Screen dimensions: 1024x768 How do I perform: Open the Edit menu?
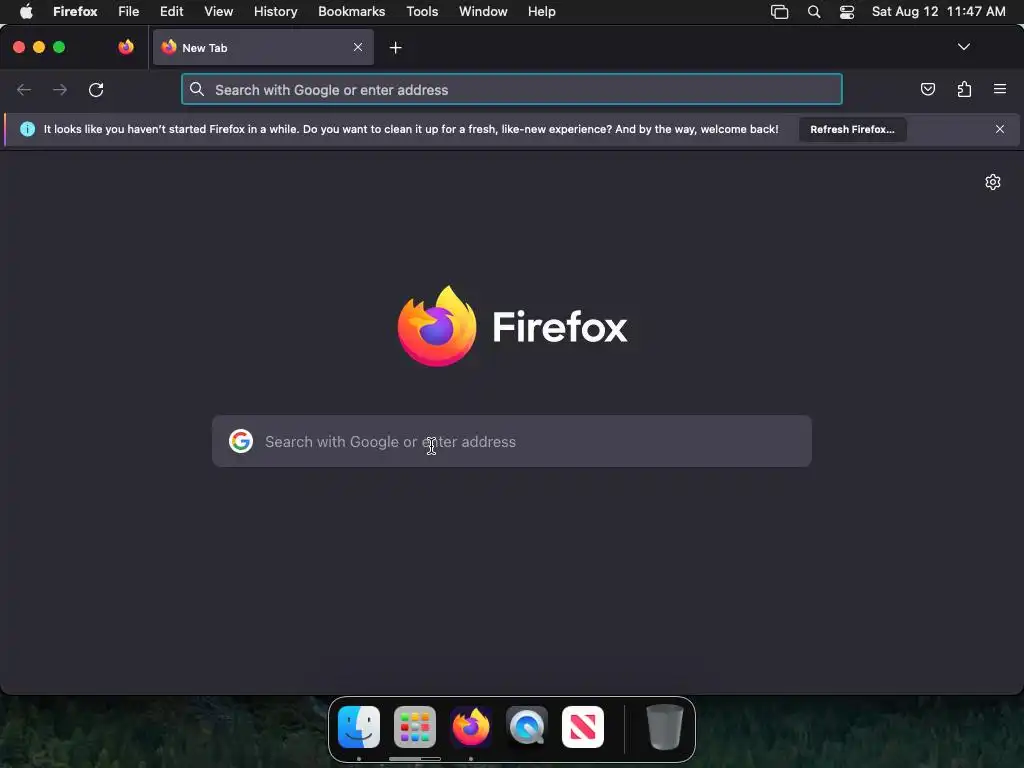coord(171,12)
